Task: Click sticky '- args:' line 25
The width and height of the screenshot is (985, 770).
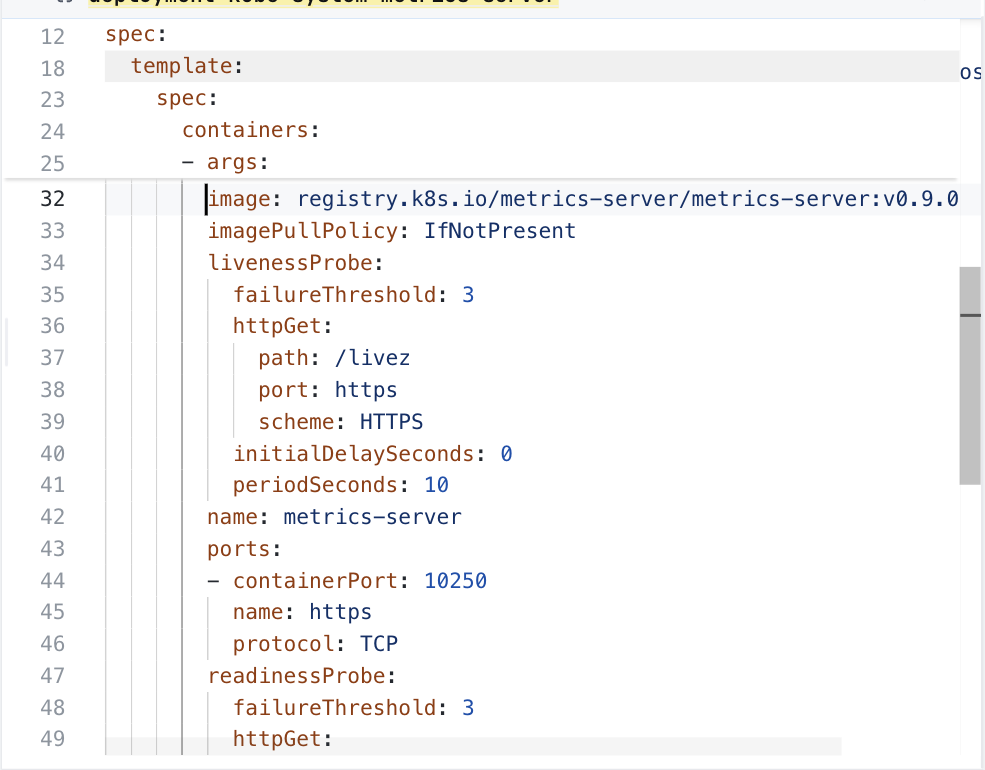Action: [225, 163]
